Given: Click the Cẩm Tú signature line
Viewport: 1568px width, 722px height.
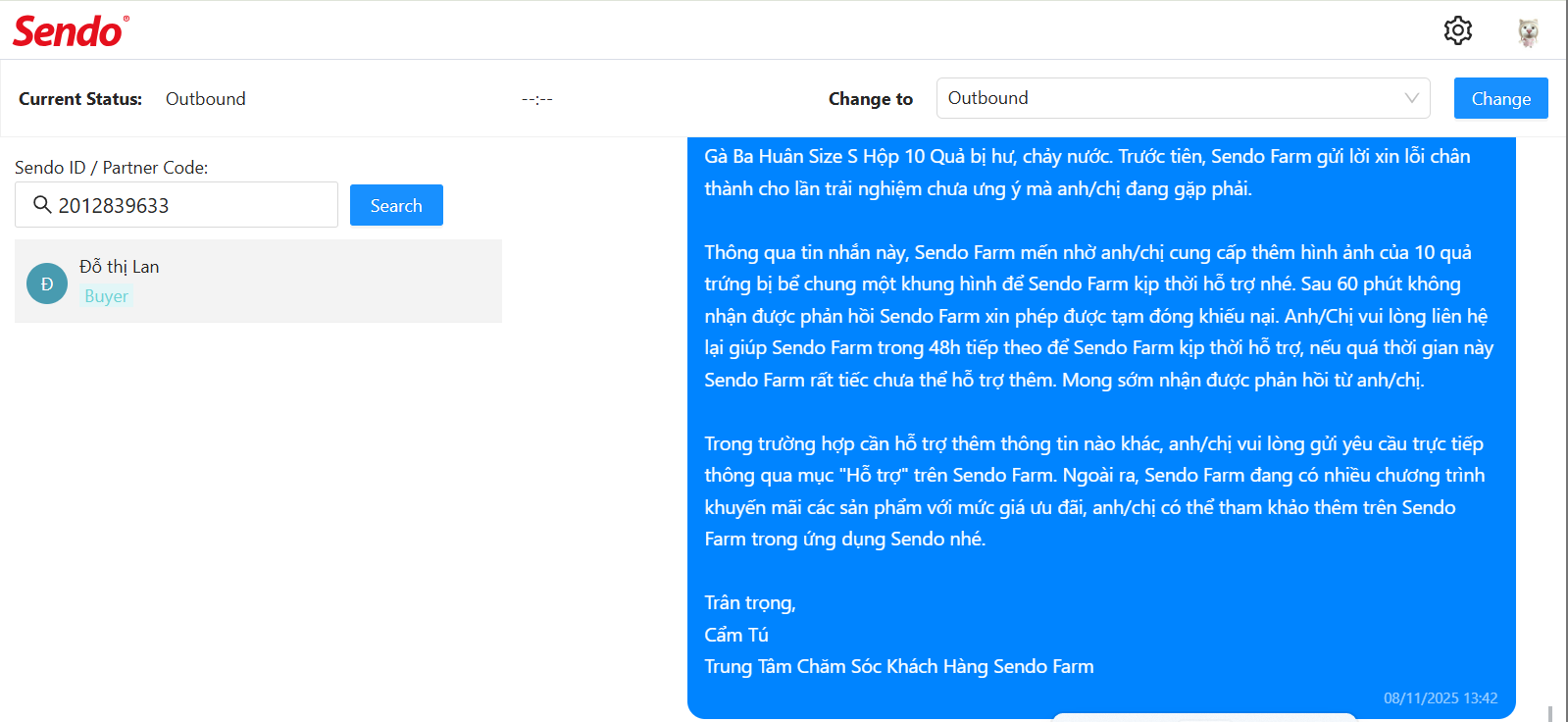Looking at the screenshot, I should pyautogui.click(x=736, y=635).
